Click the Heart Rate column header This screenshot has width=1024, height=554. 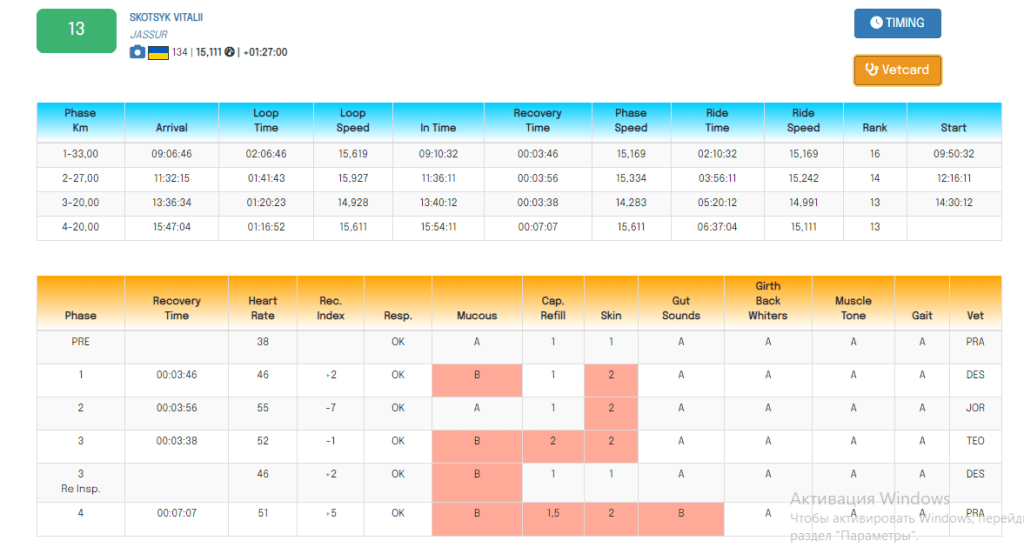(263, 308)
